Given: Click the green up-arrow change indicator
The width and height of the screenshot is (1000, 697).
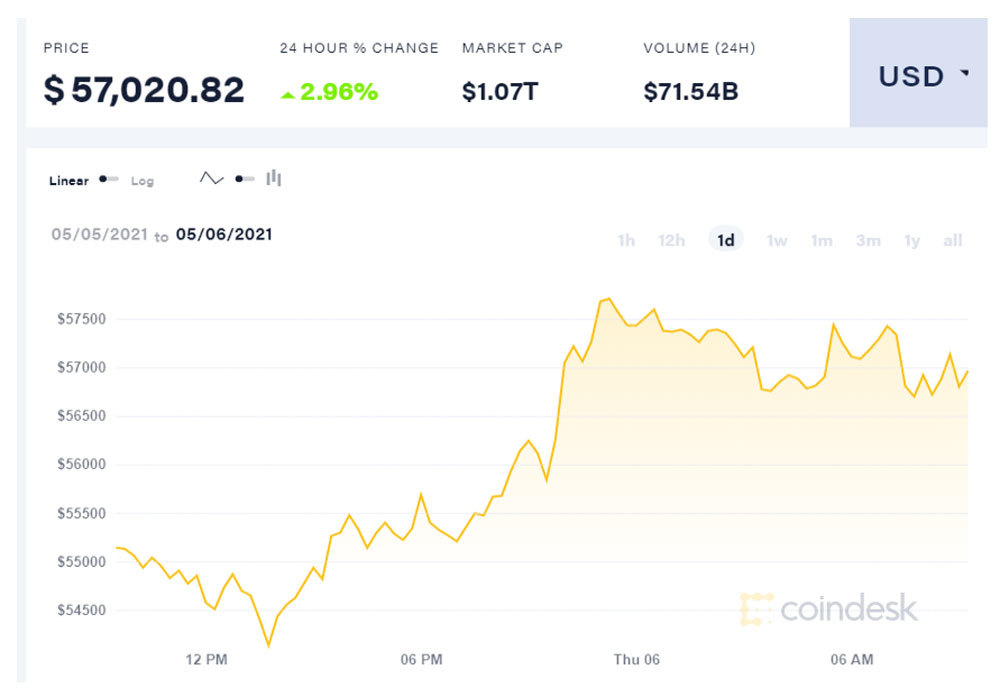Looking at the screenshot, I should pyautogui.click(x=288, y=94).
